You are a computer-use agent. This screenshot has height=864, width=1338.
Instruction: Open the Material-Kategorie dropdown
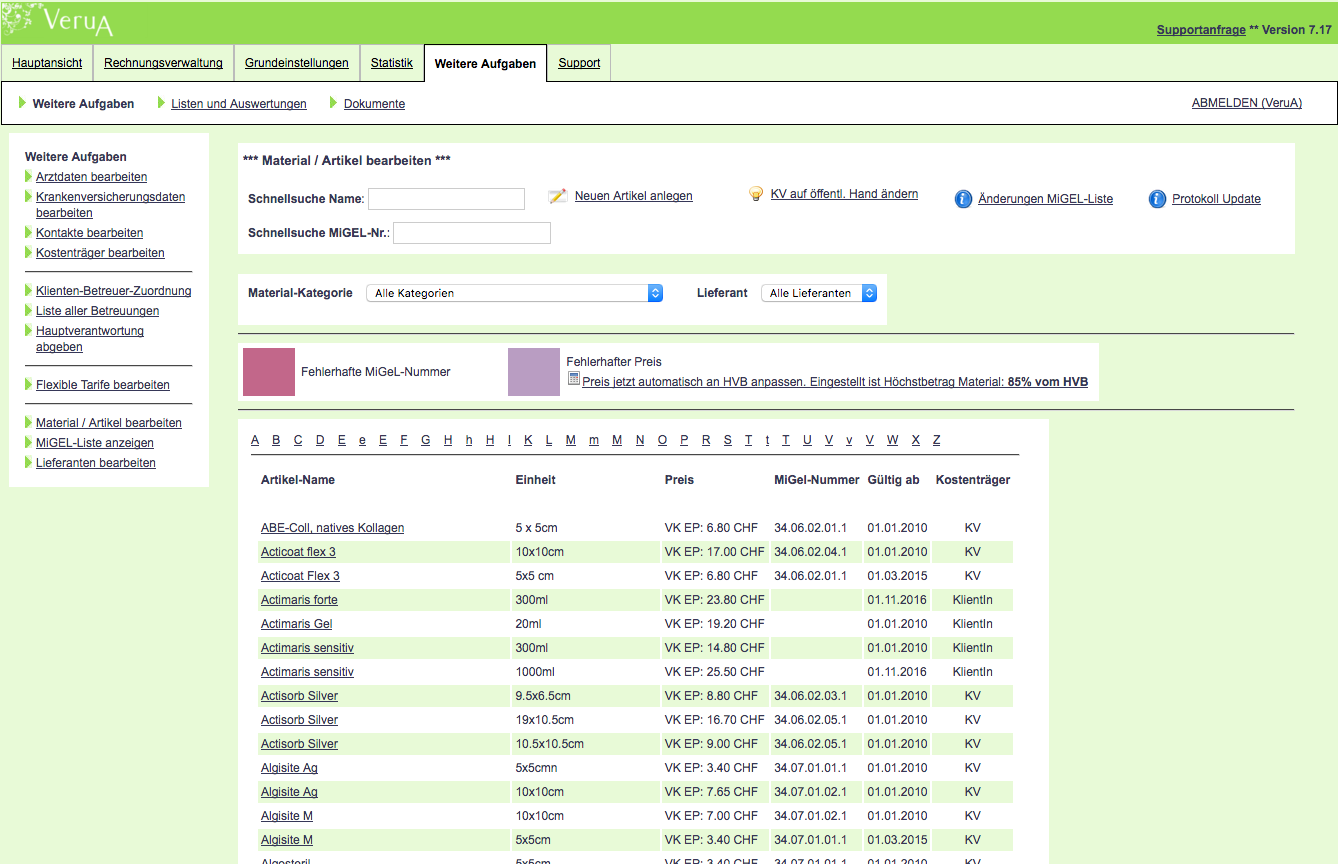point(514,293)
